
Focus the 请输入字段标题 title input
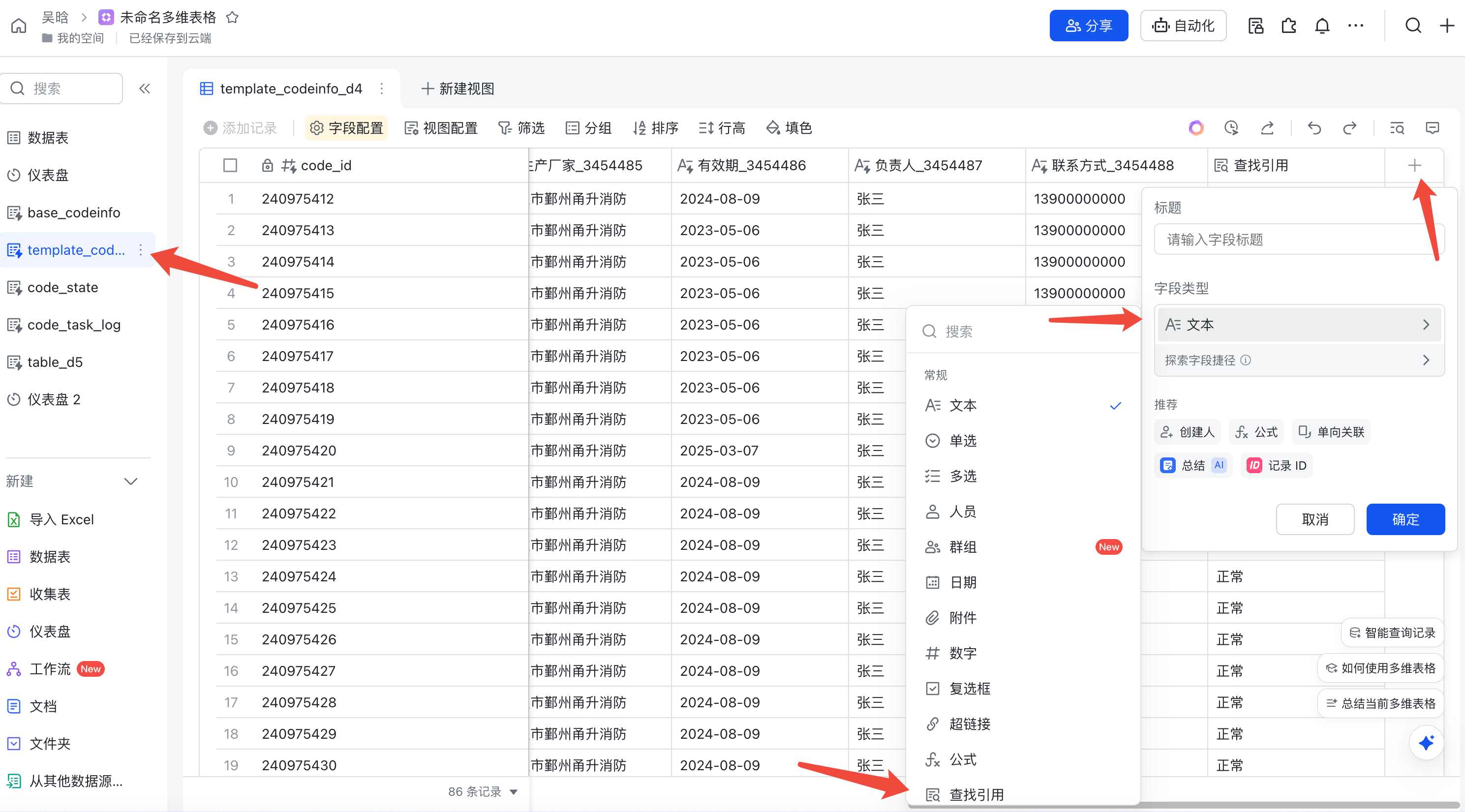point(1299,240)
